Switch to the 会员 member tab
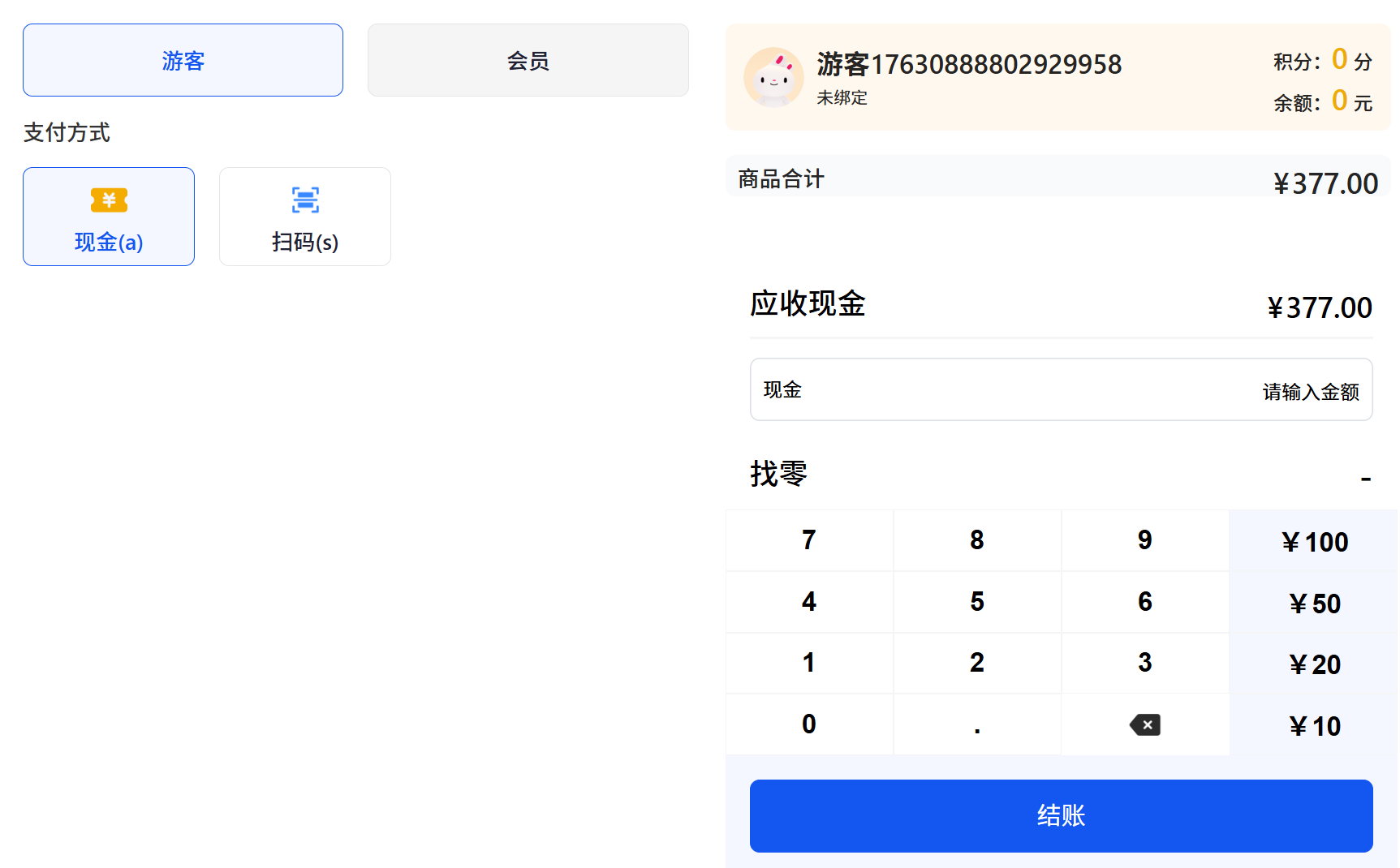This screenshot has width=1400, height=868. [x=528, y=61]
